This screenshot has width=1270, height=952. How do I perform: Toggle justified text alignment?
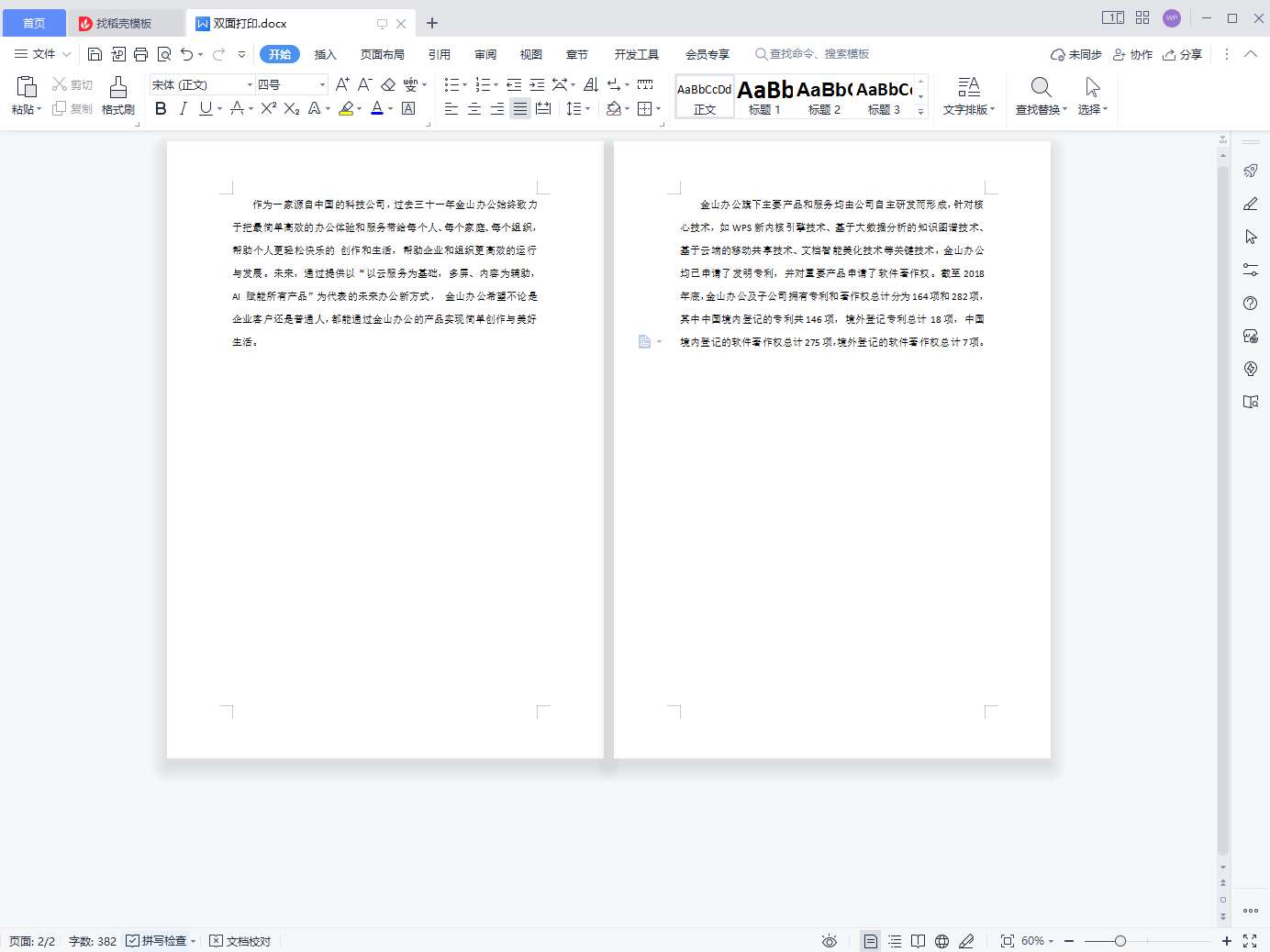pos(520,108)
